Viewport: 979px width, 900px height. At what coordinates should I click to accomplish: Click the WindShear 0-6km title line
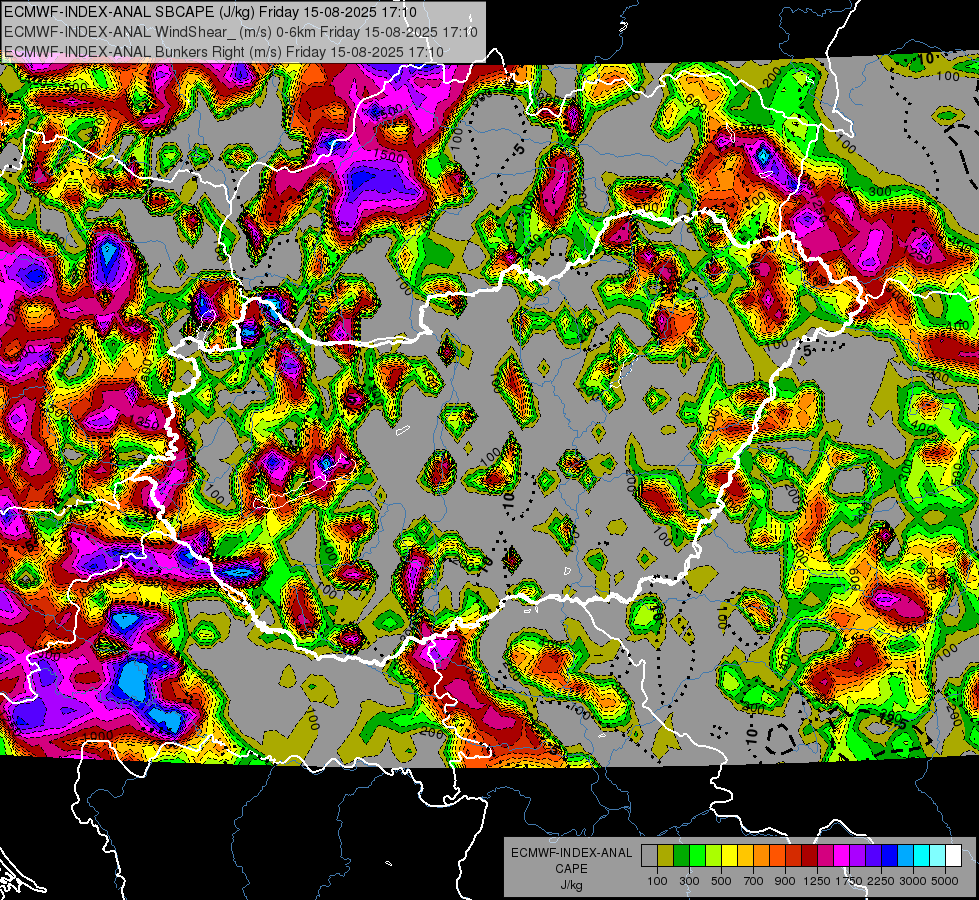[x=241, y=32]
